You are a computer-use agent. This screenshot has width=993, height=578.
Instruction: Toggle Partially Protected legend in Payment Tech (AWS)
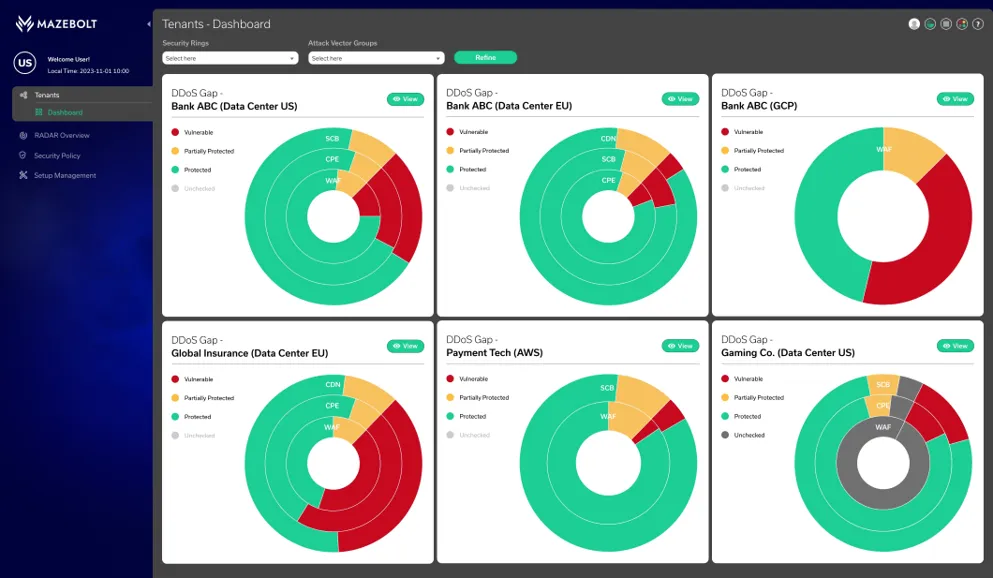point(478,398)
